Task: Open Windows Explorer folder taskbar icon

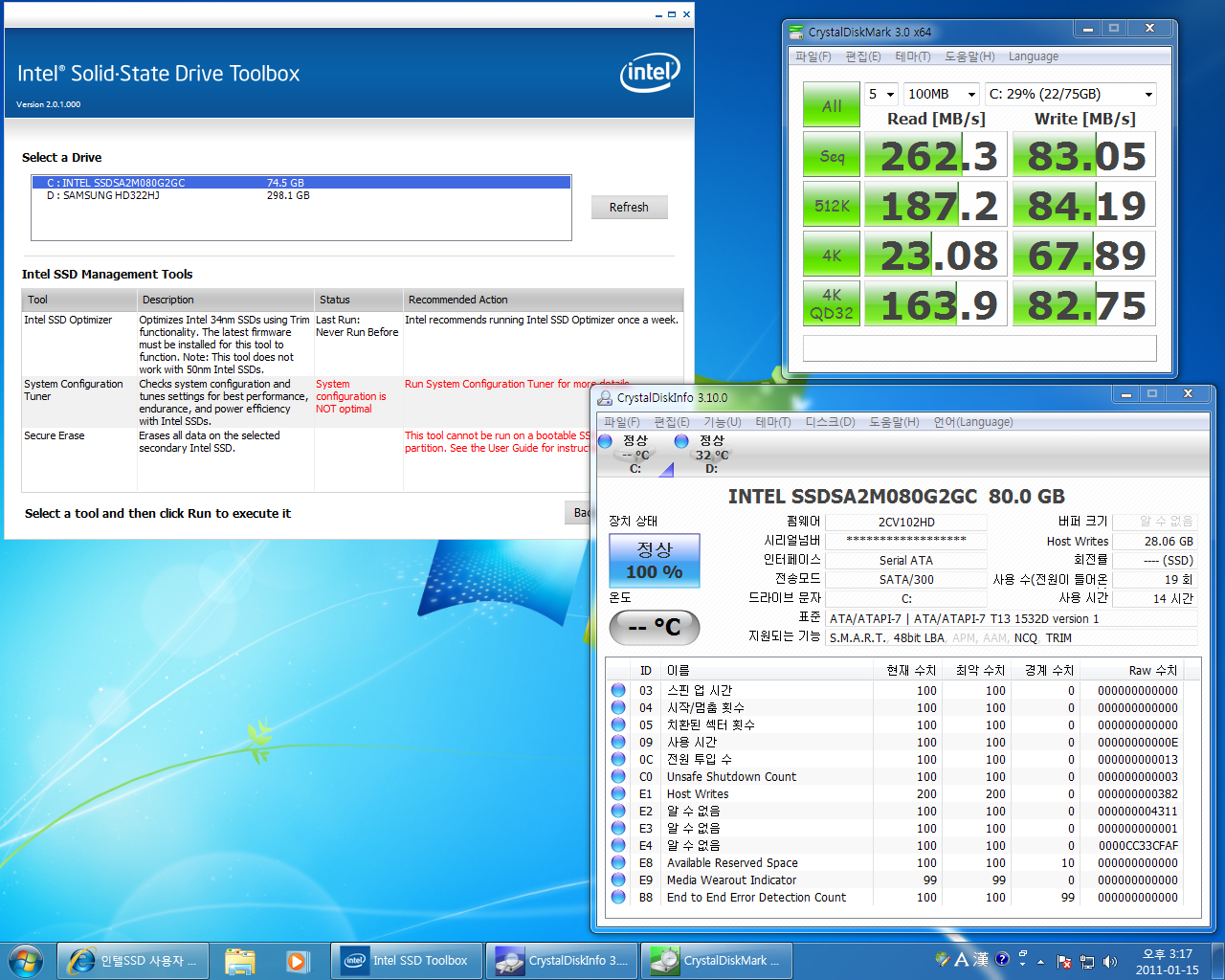Action: [240, 960]
